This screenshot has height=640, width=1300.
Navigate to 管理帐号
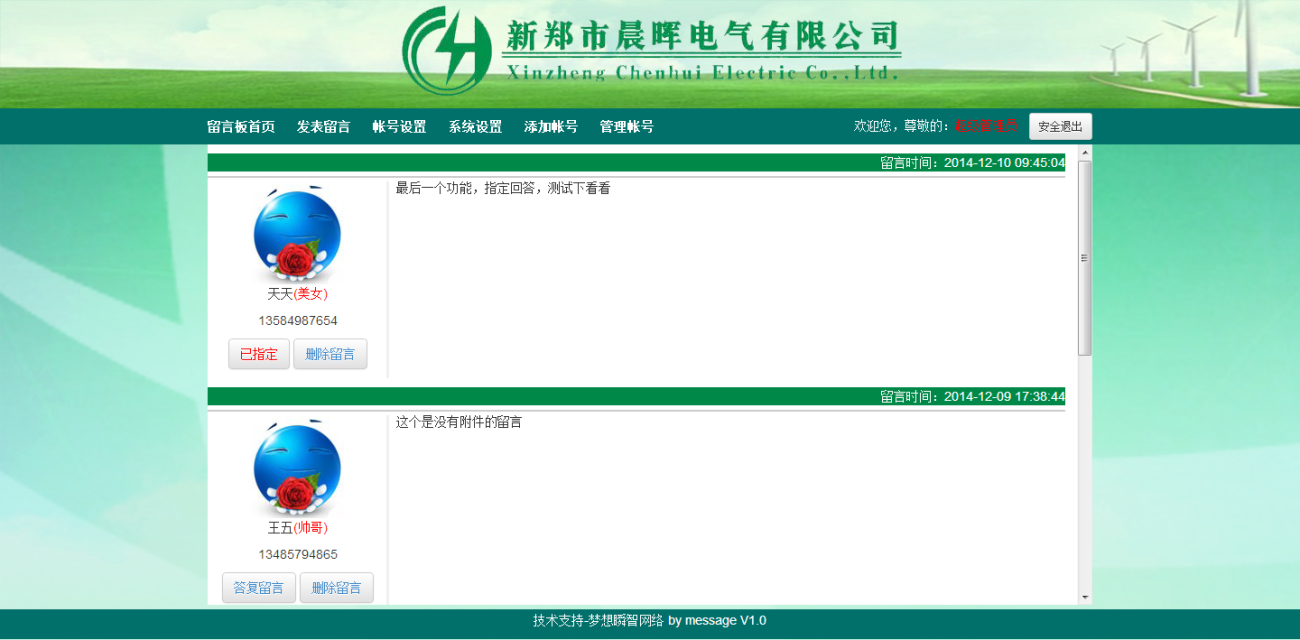(x=627, y=127)
